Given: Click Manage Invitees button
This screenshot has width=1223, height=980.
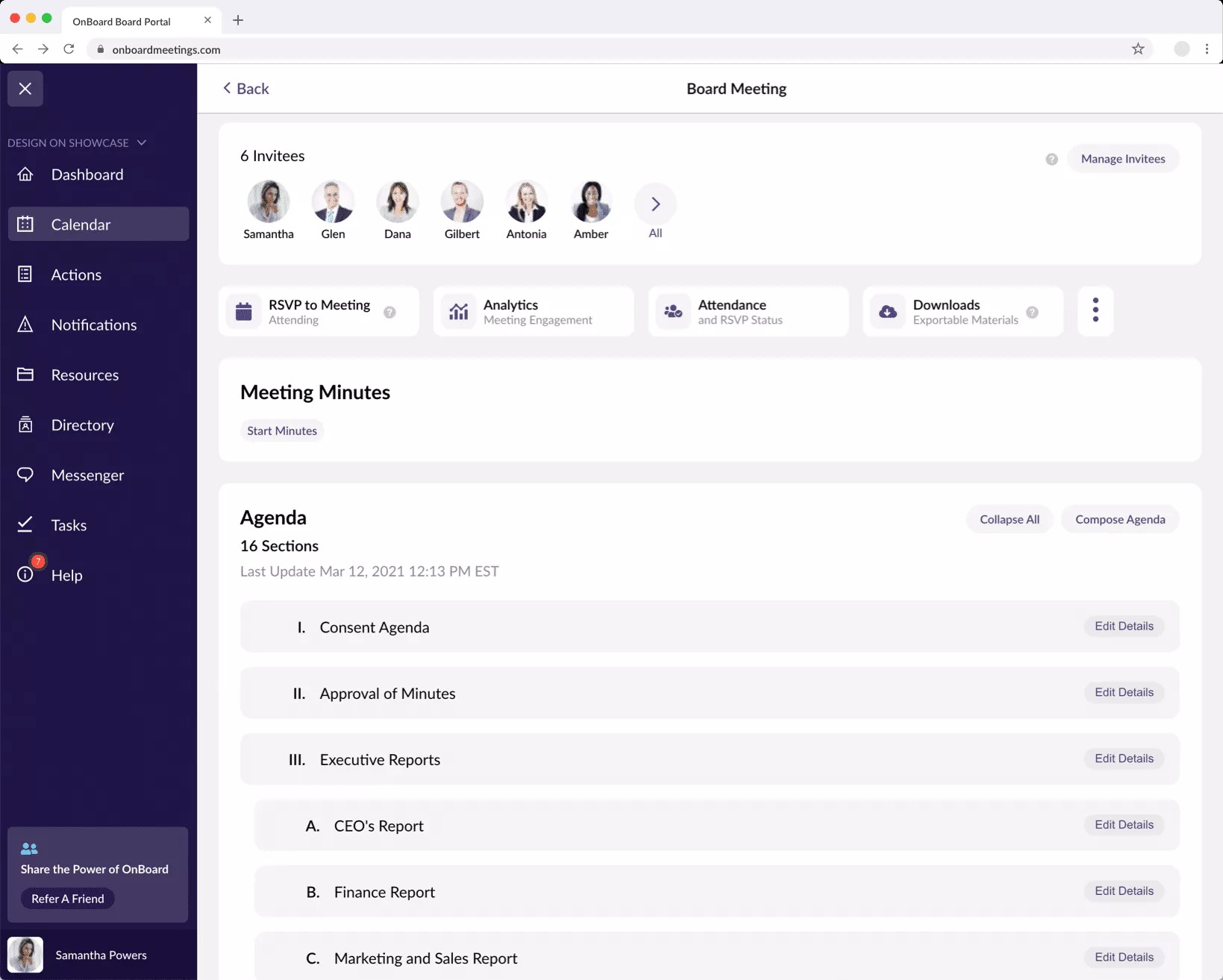Looking at the screenshot, I should pyautogui.click(x=1123, y=159).
